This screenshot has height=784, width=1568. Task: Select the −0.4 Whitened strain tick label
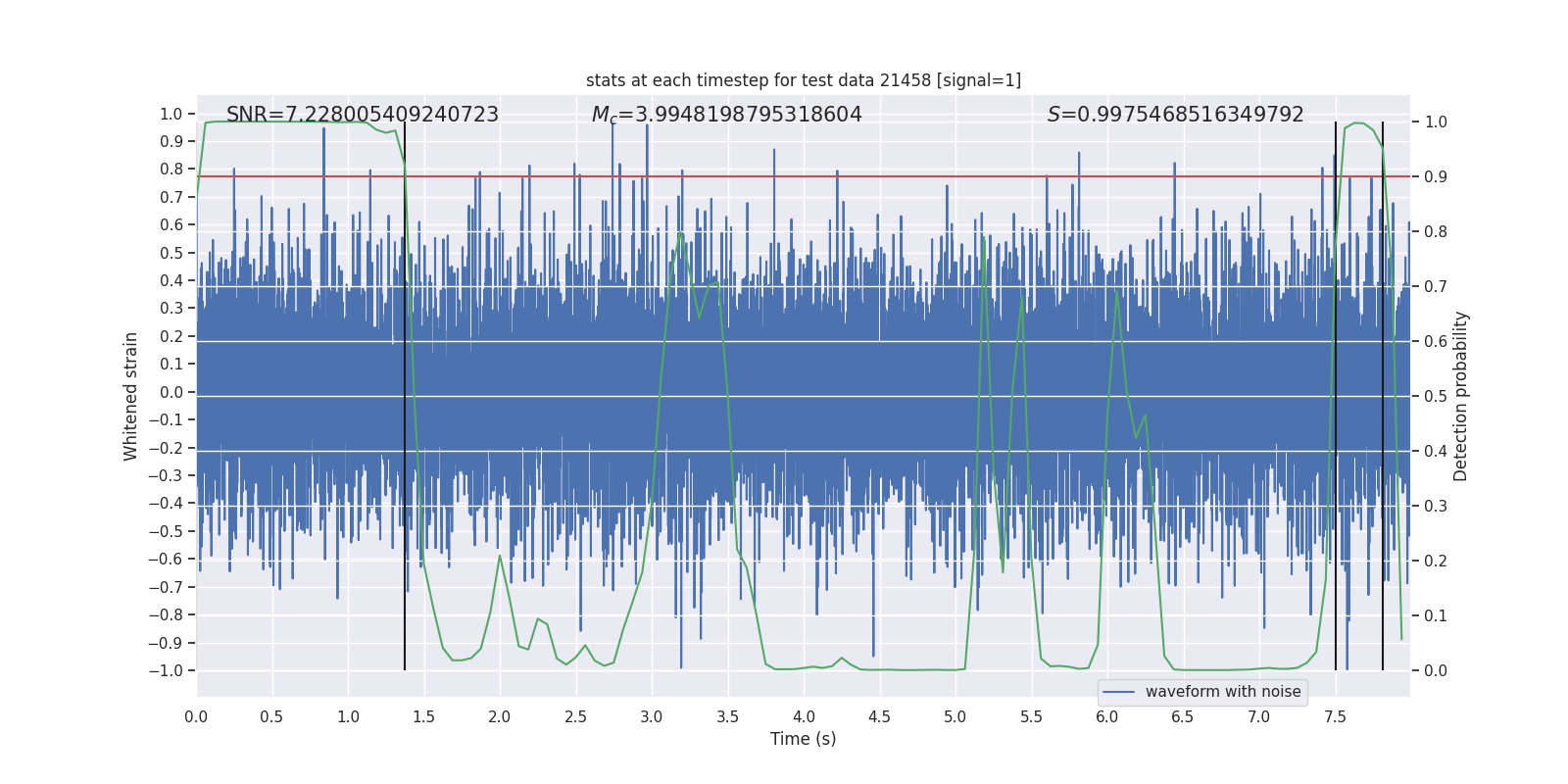(166, 504)
